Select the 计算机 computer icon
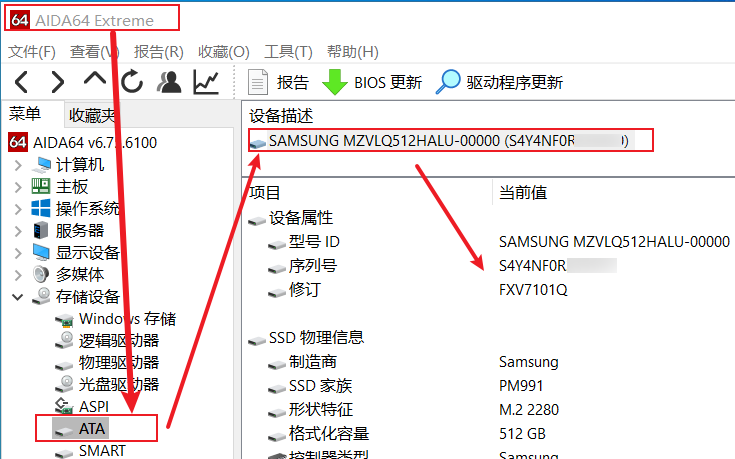735x459 pixels. (41, 165)
